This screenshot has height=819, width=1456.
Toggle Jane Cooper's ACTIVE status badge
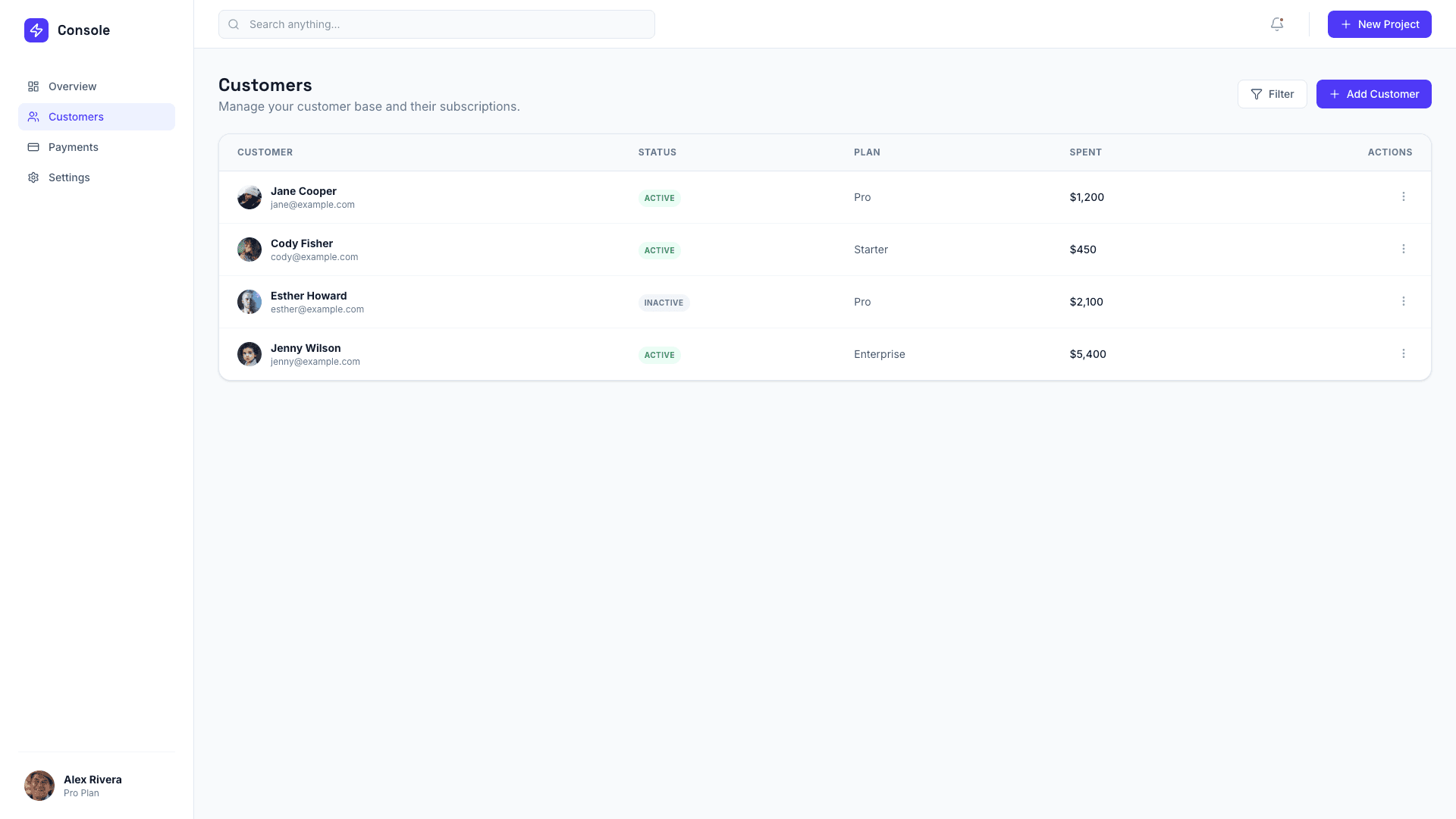pyautogui.click(x=659, y=198)
